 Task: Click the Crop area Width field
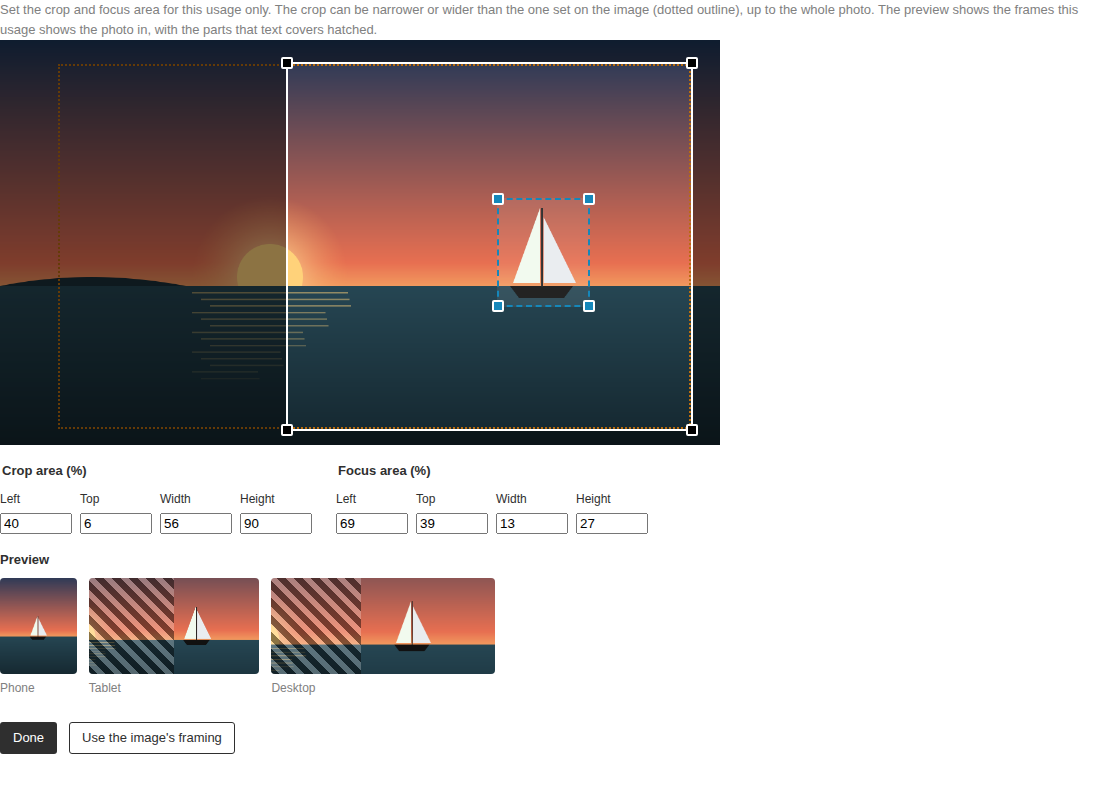[196, 523]
